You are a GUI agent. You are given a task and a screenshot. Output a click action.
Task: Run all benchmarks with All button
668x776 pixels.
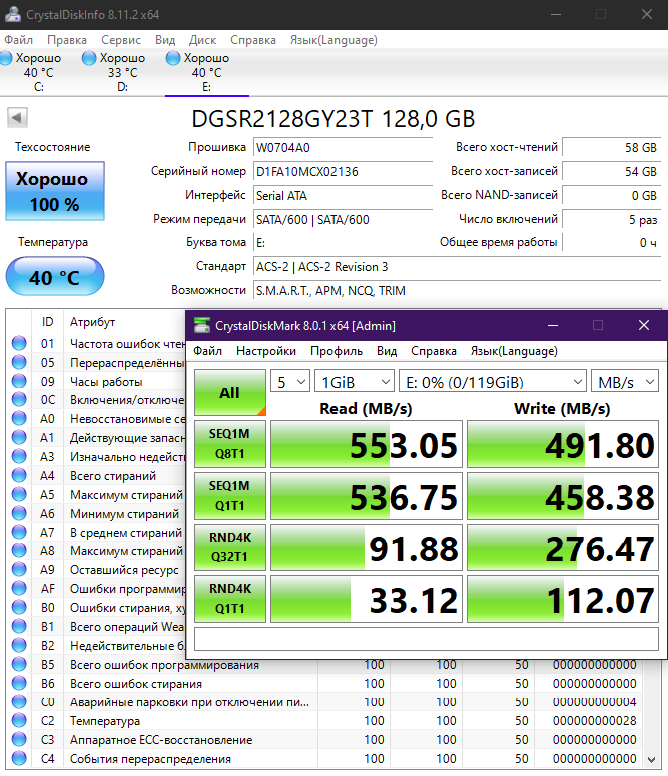(x=229, y=393)
